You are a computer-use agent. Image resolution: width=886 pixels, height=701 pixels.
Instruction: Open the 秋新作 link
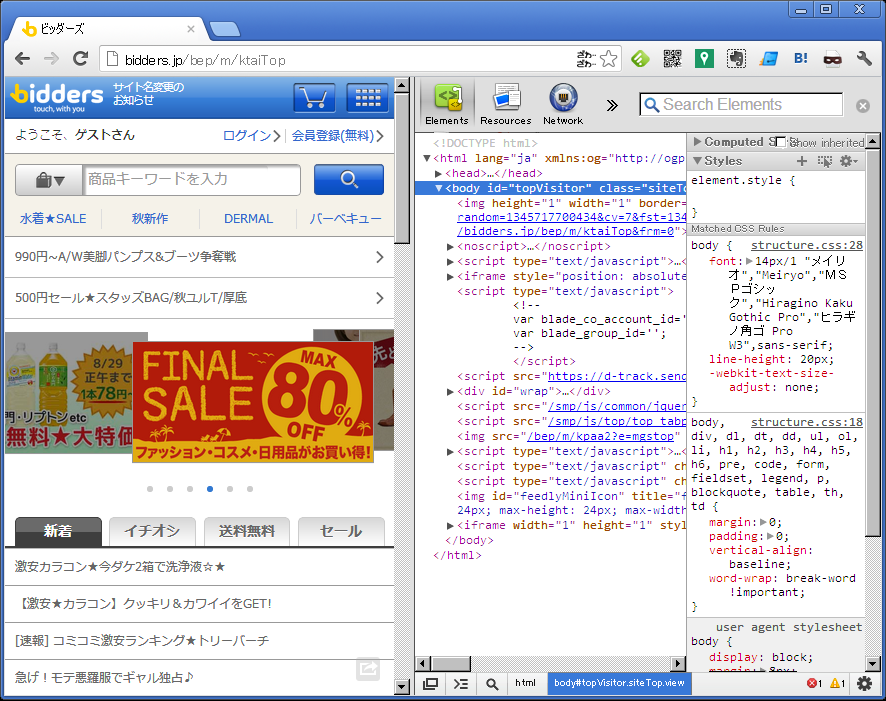pos(150,219)
